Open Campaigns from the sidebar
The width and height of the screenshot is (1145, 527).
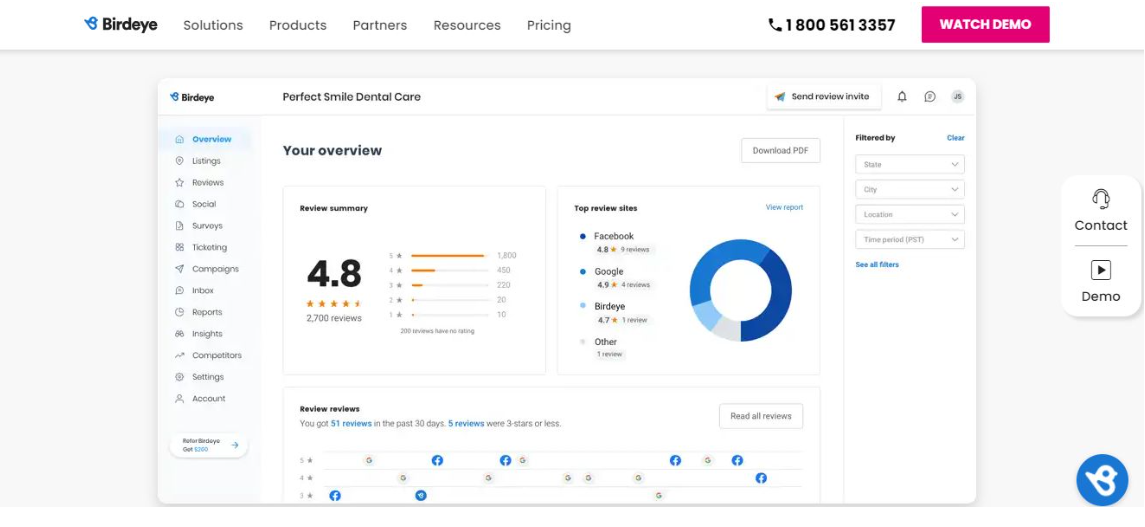(215, 269)
